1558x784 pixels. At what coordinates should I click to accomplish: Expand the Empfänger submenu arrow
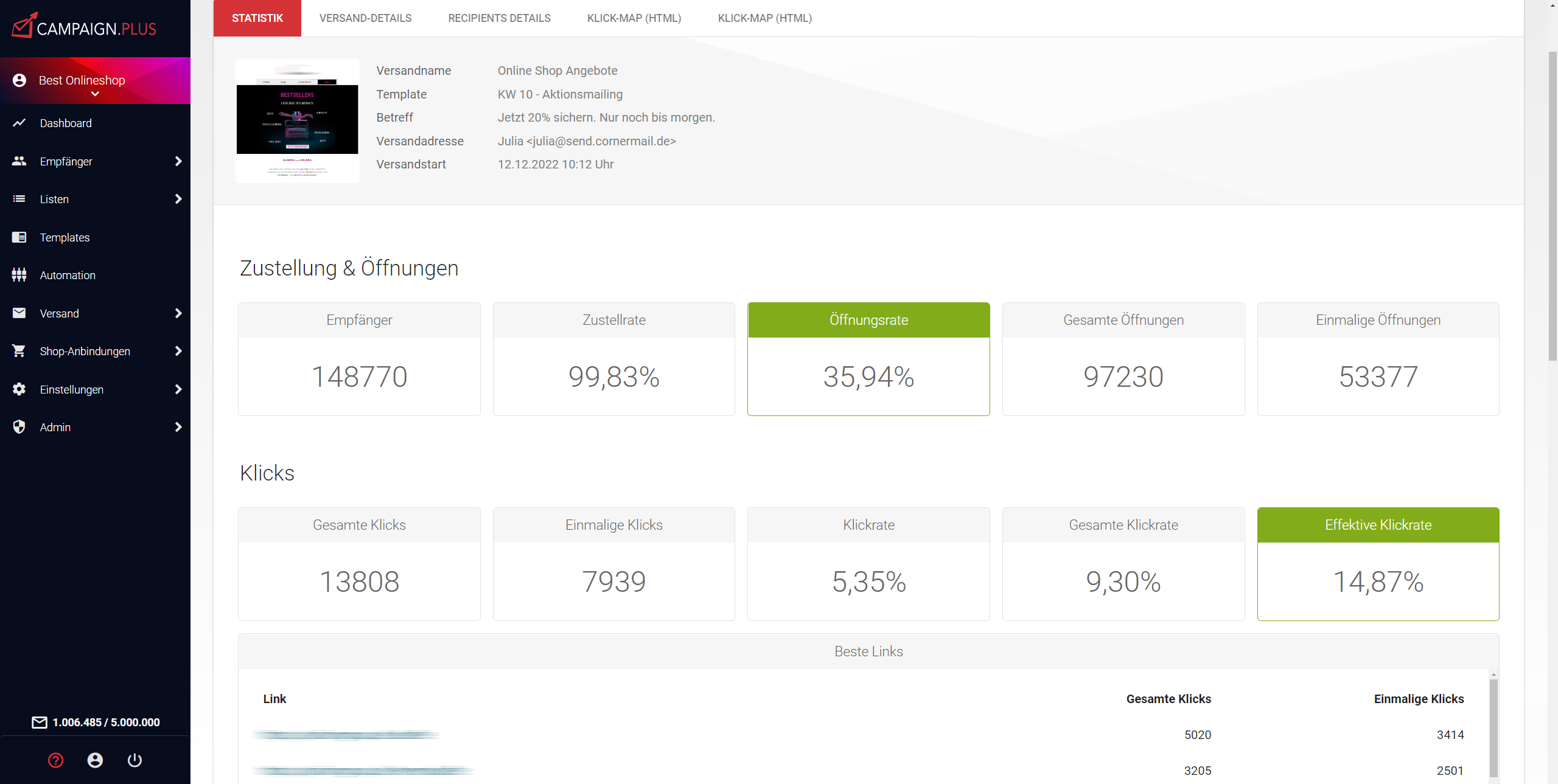(178, 161)
